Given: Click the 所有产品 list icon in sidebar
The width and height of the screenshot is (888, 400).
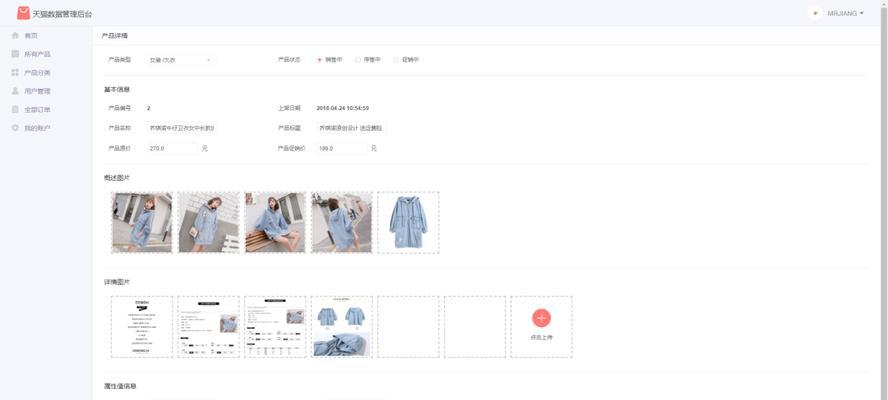Looking at the screenshot, I should click(15, 54).
